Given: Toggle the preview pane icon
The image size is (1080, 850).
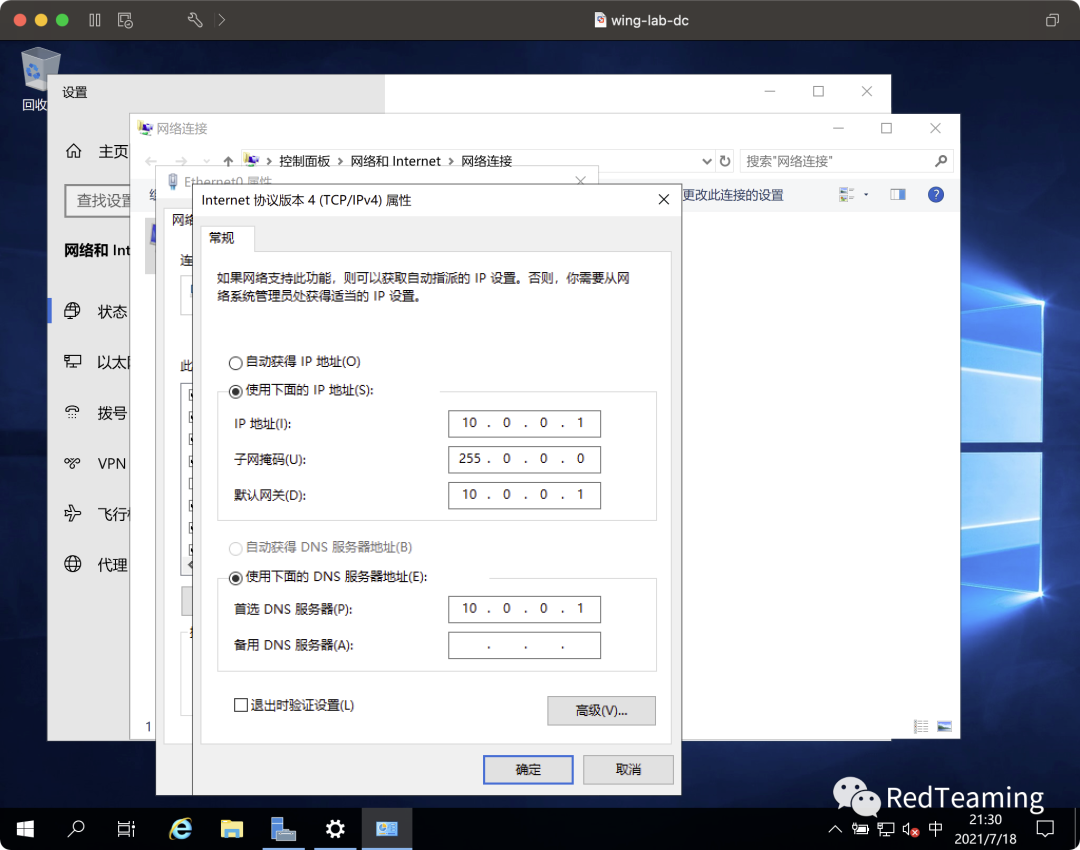Looking at the screenshot, I should 897,195.
